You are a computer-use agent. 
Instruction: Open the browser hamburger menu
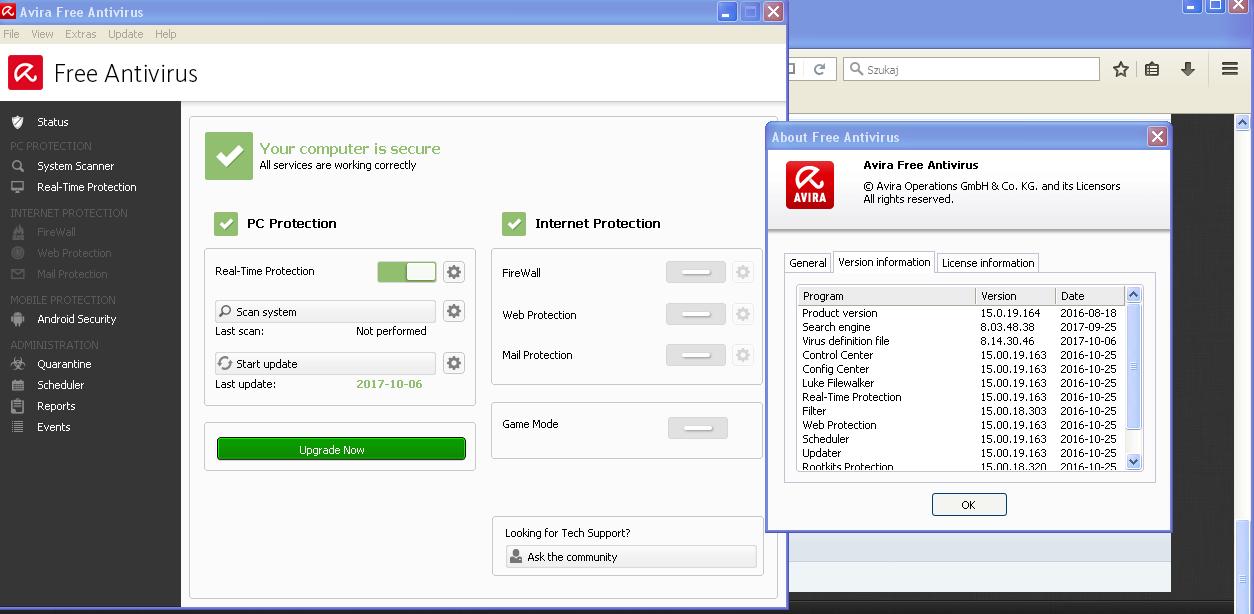coord(1230,69)
